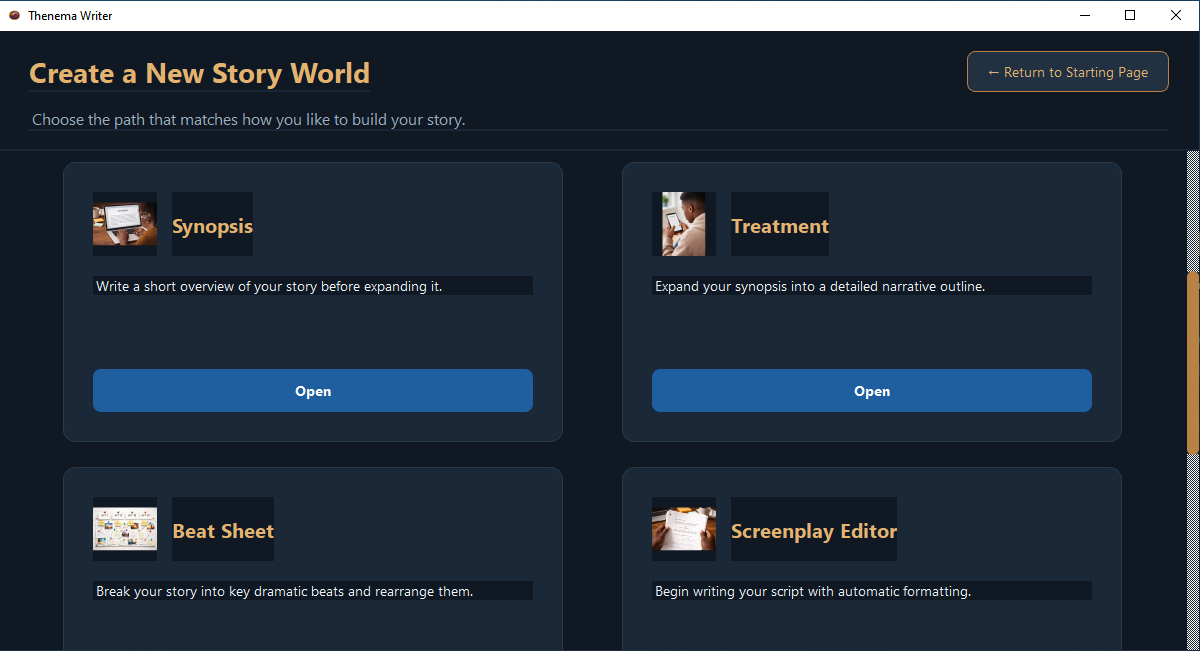Click 'Expand your synopsis into a detailed narrative outline' text
Viewport: 1200px width, 651px height.
(x=820, y=286)
